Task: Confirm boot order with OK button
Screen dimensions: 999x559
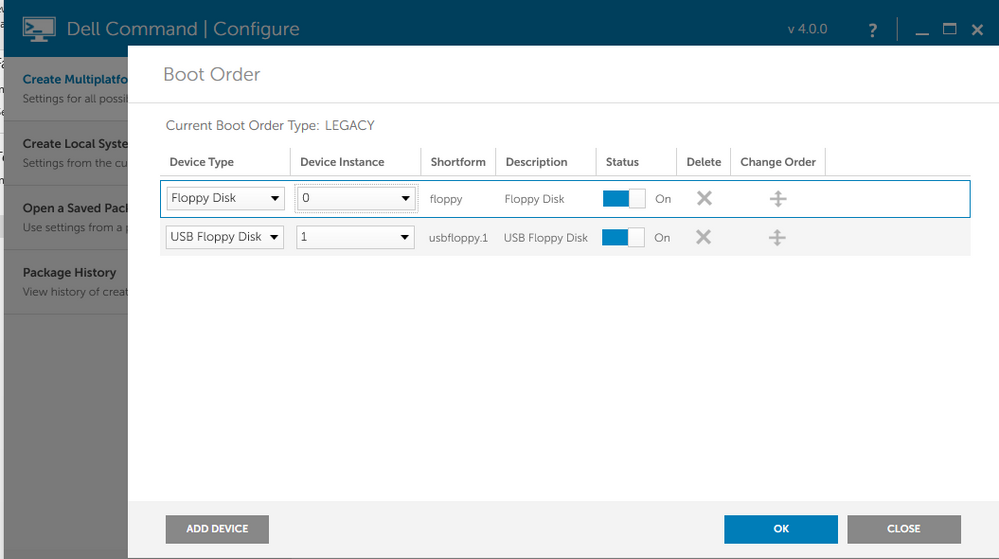Action: click(x=780, y=529)
